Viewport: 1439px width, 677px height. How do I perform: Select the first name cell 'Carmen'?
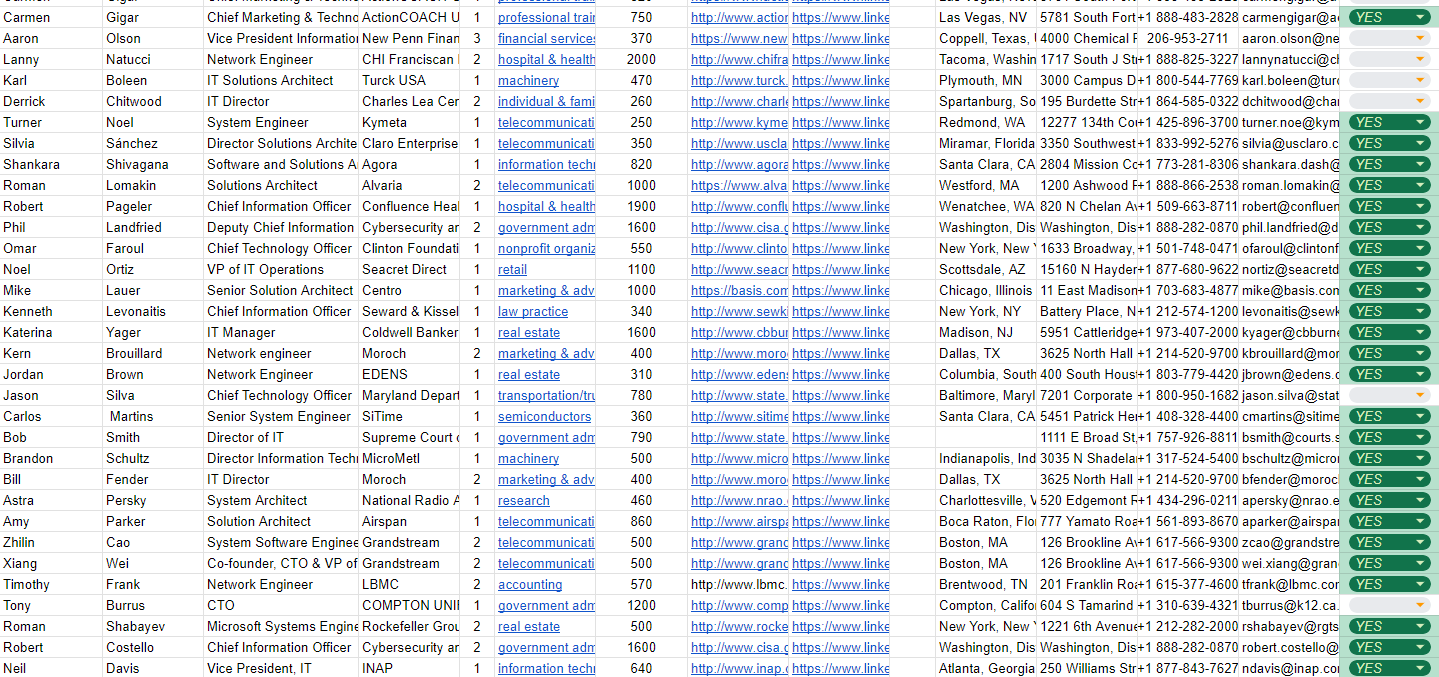pos(51,17)
